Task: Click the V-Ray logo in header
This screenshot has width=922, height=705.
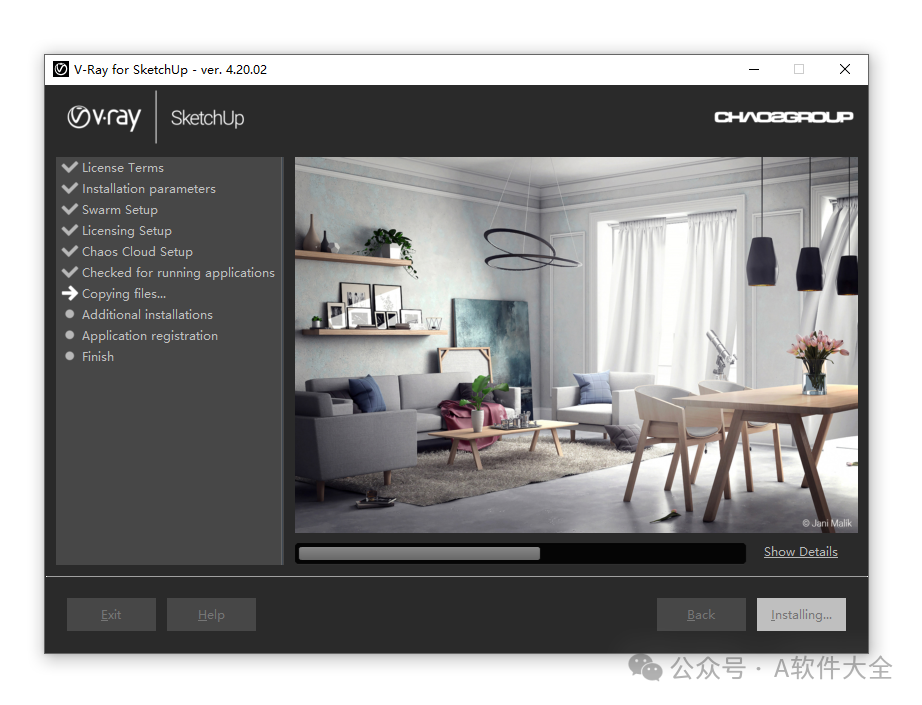Action: click(x=104, y=118)
